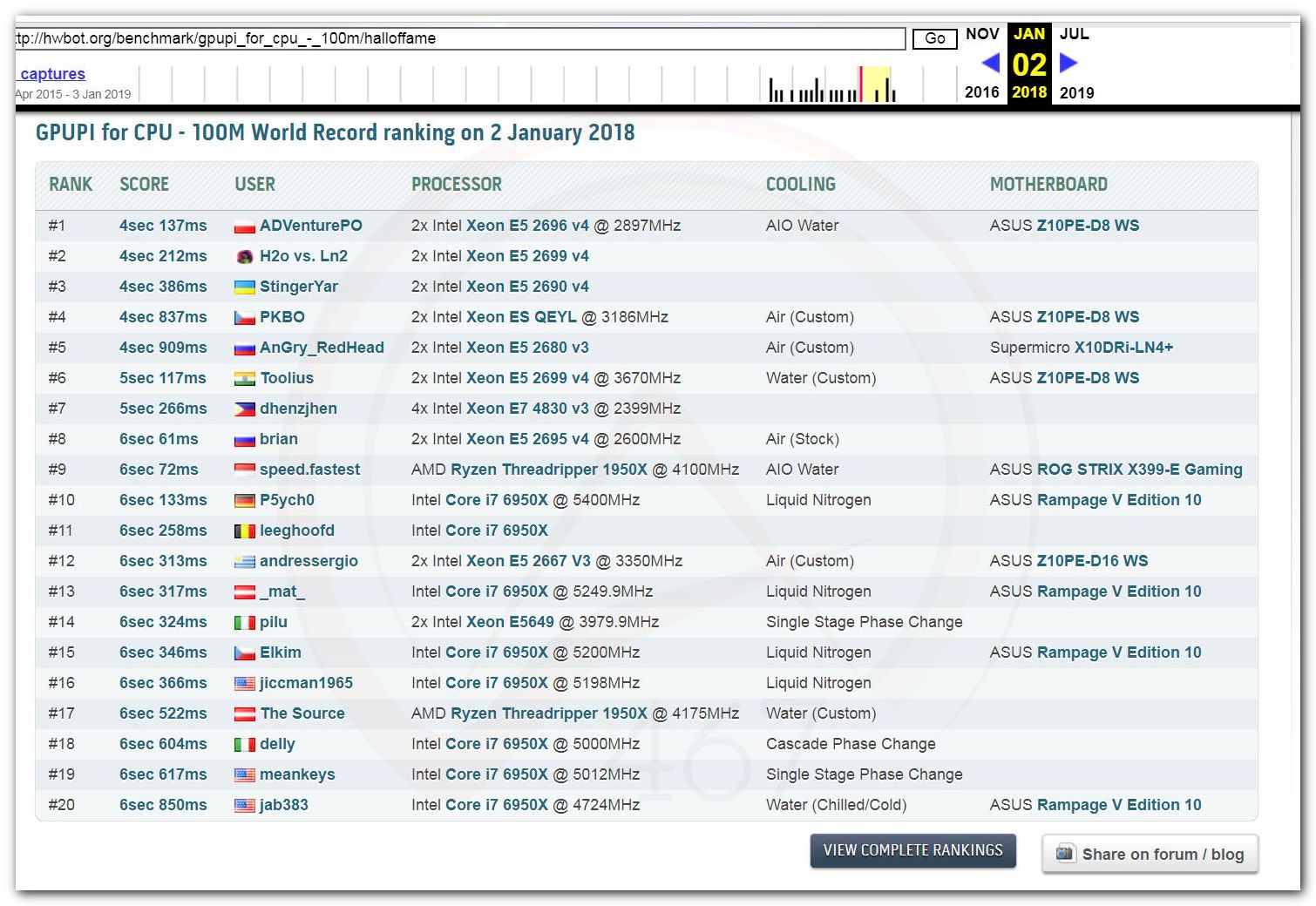Open speed.fastest's user profile
Screen dimensions: 1316x906
pyautogui.click(x=309, y=470)
